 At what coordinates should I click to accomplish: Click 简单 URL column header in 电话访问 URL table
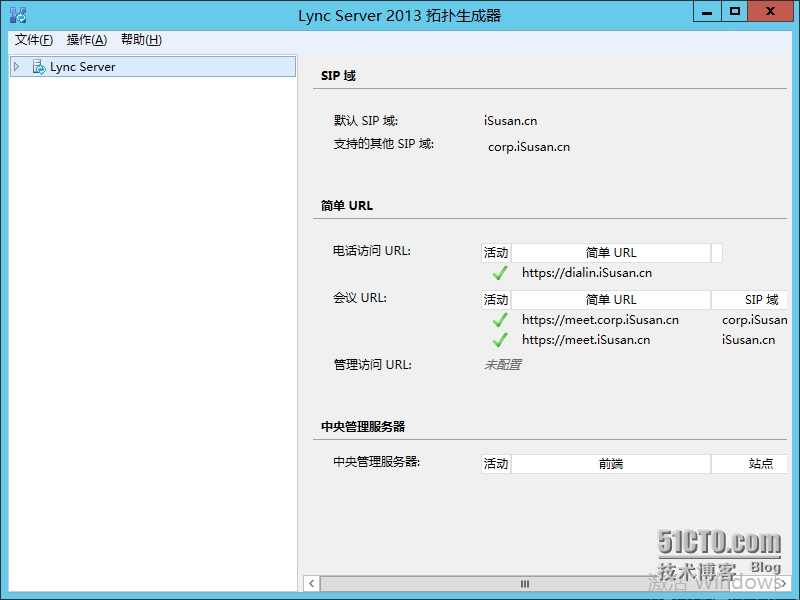611,253
